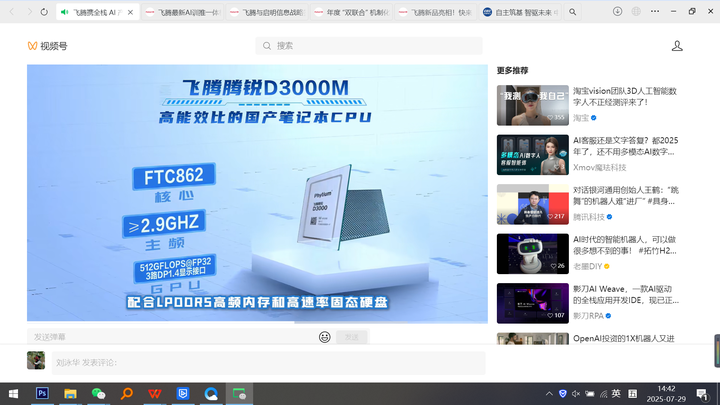Unmute via the muted volume tray icon
Viewport: 720px width, 405px height.
pos(576,394)
